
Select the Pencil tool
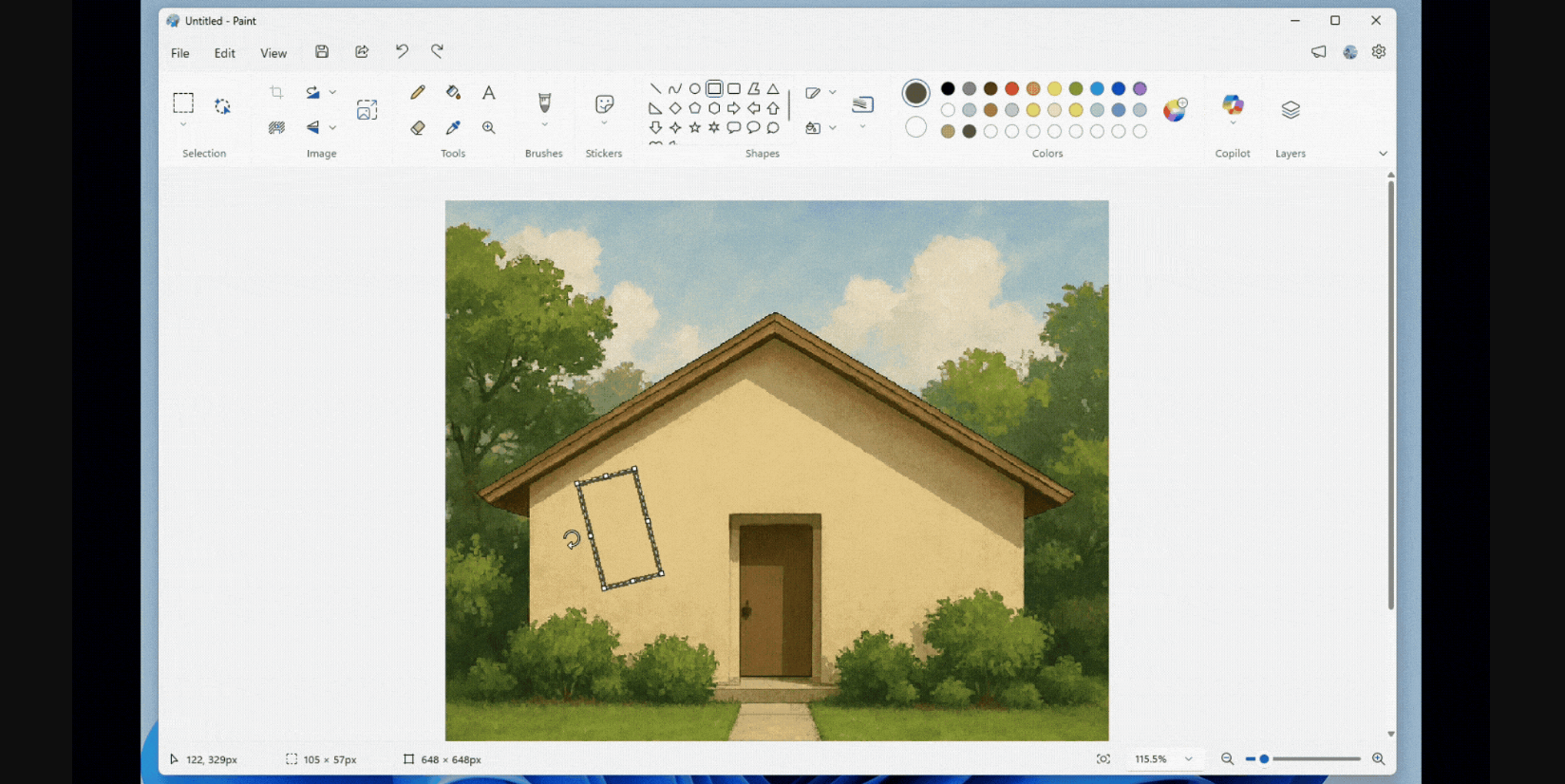pos(418,92)
